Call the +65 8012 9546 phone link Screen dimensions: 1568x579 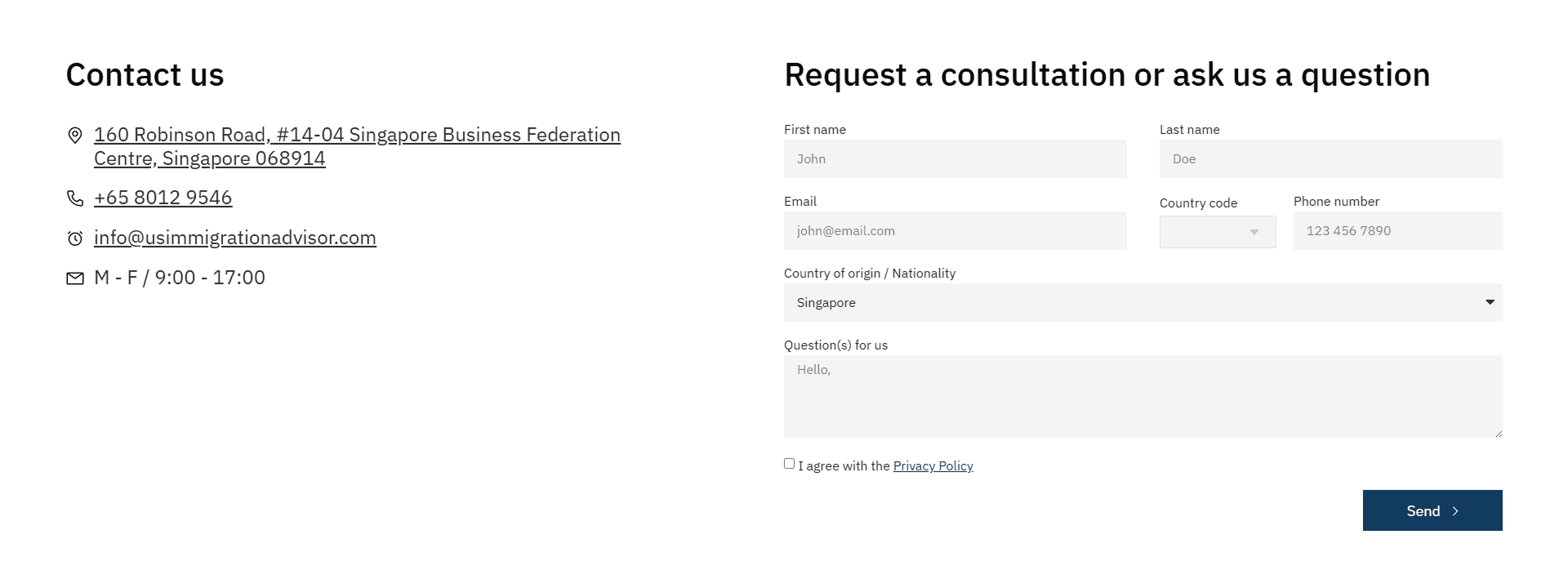[163, 198]
